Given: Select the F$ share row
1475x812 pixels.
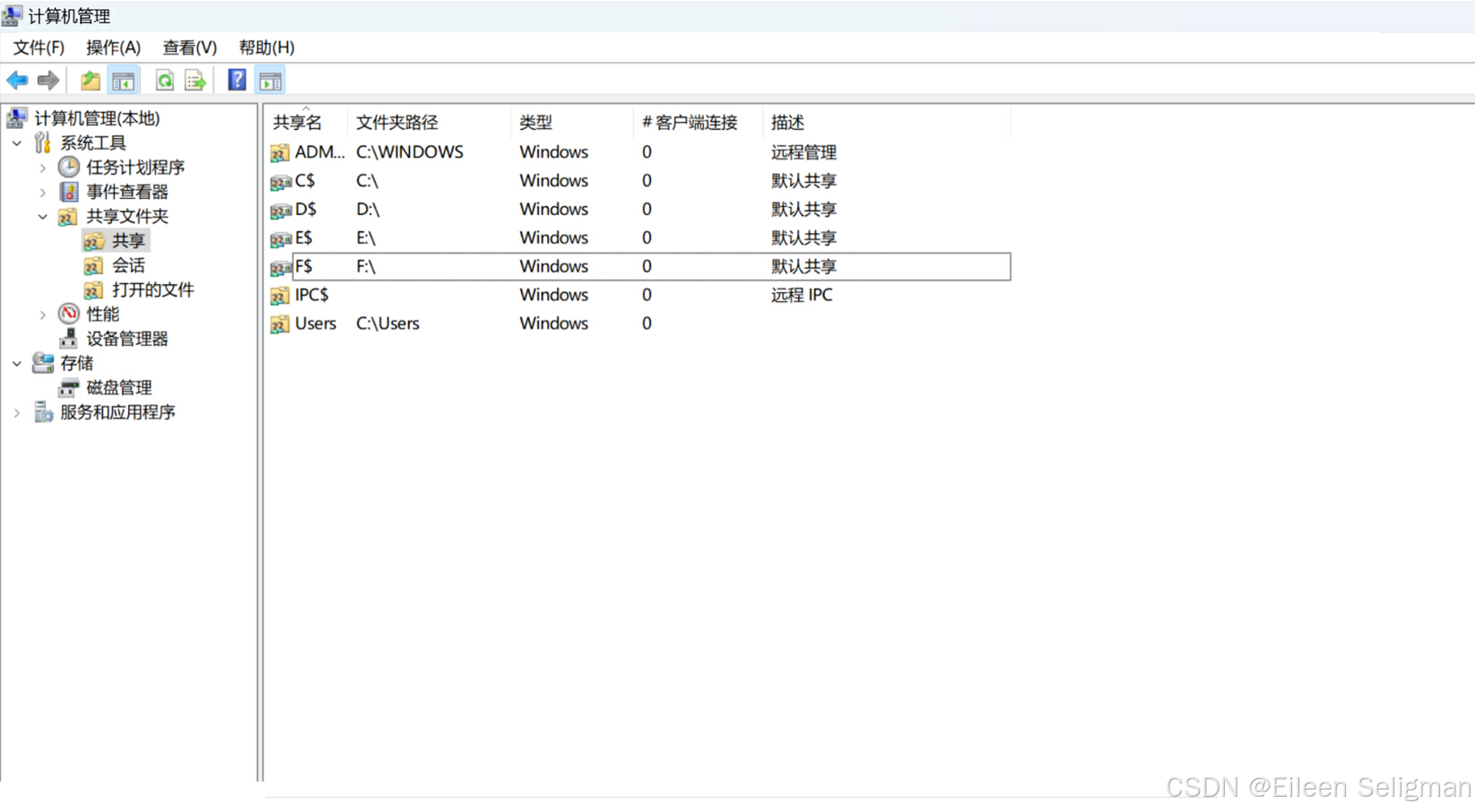Looking at the screenshot, I should point(639,266).
